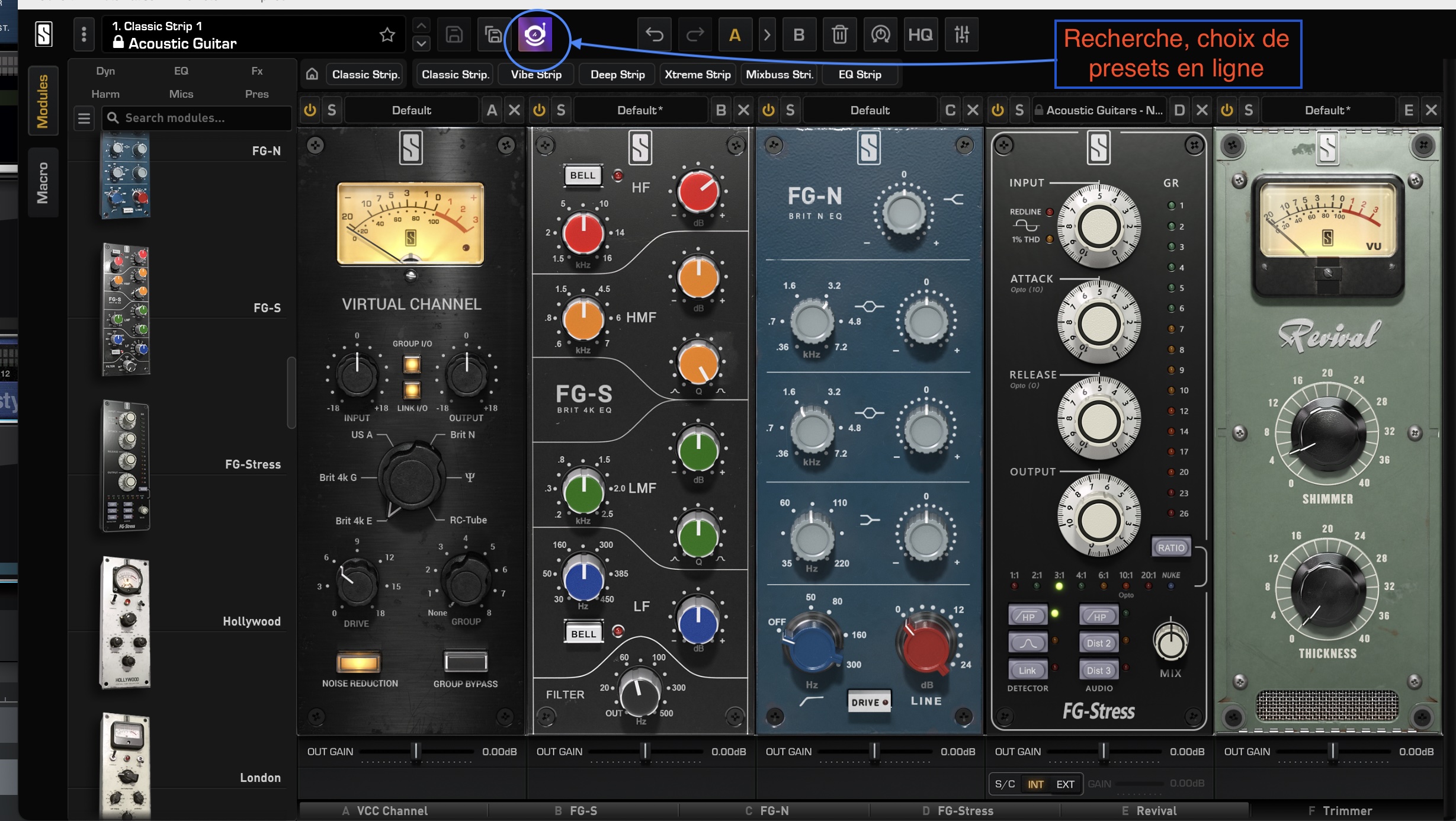Click the Search modules field
The width and height of the screenshot is (1456, 821).
click(197, 118)
